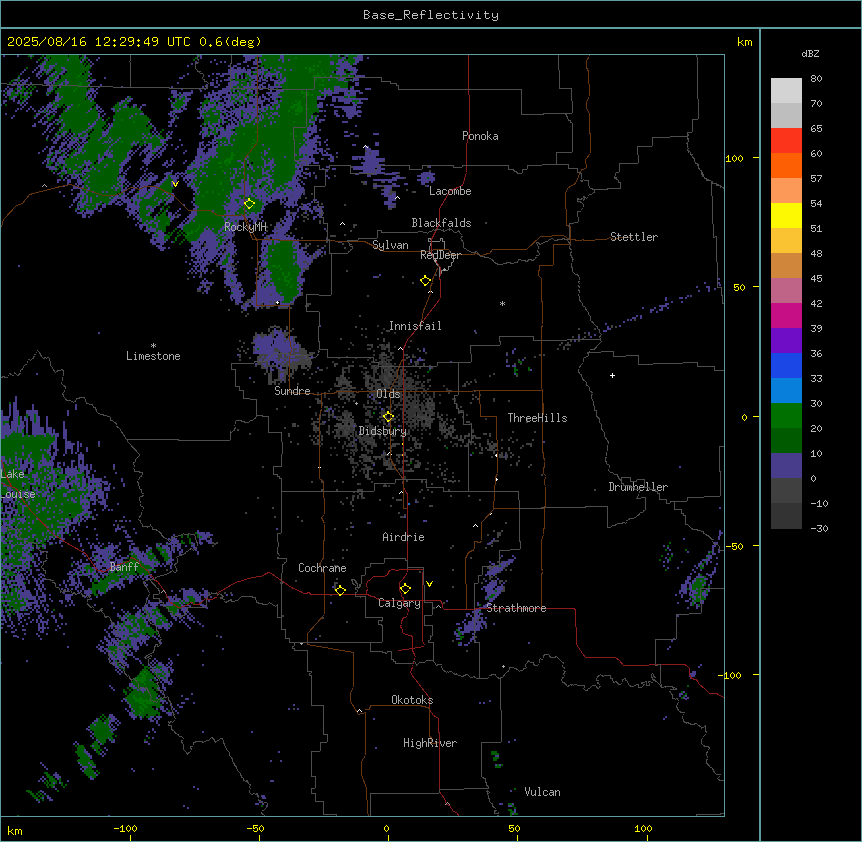Click the ThreeHills map label
The image size is (862, 842).
tap(537, 418)
